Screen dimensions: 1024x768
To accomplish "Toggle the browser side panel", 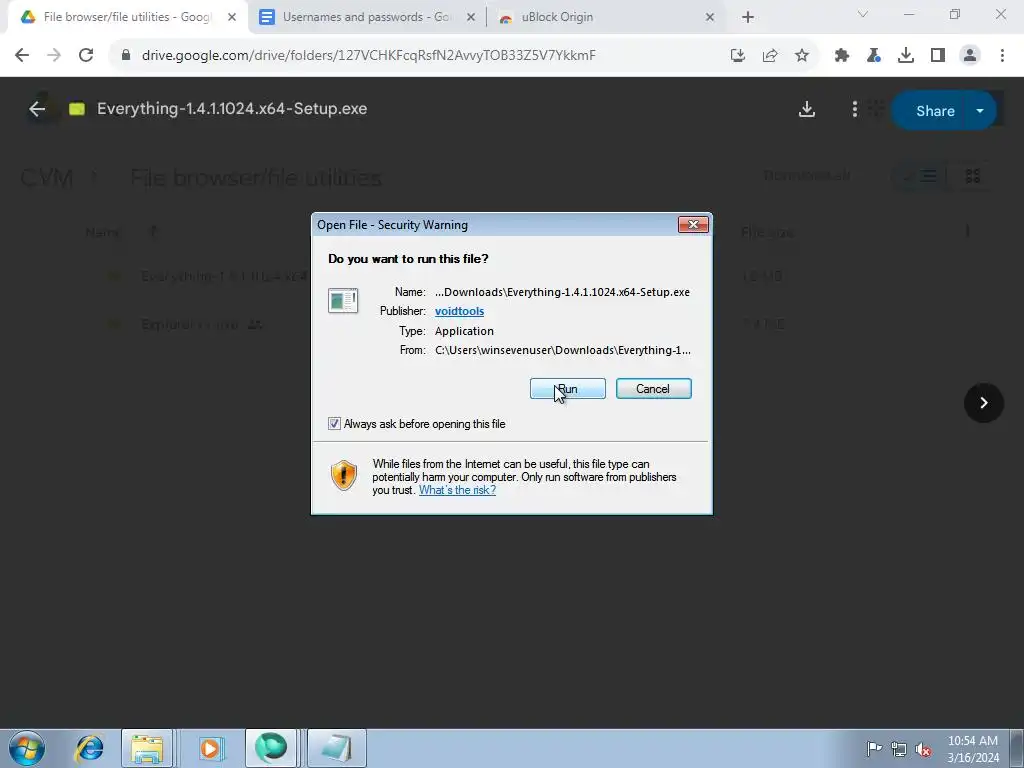I will [x=938, y=56].
